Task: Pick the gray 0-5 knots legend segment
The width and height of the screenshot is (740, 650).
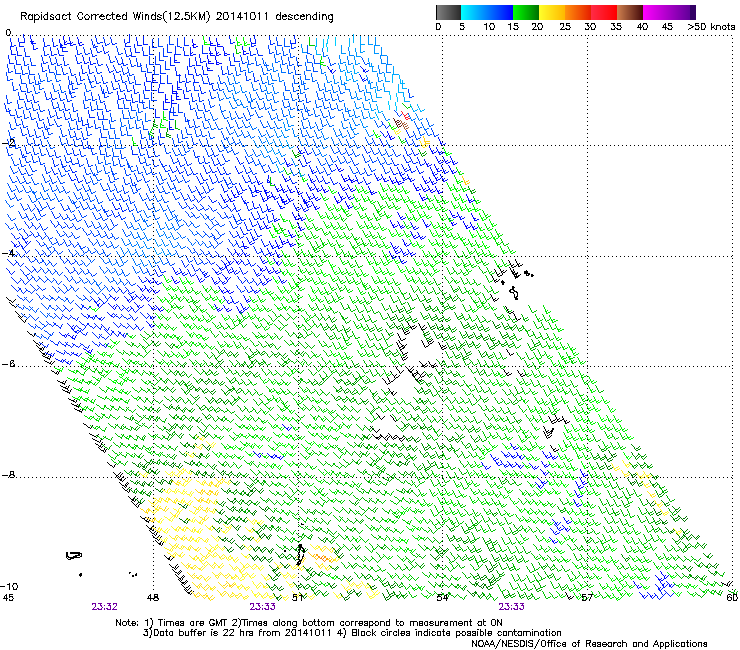Action: tap(448, 12)
